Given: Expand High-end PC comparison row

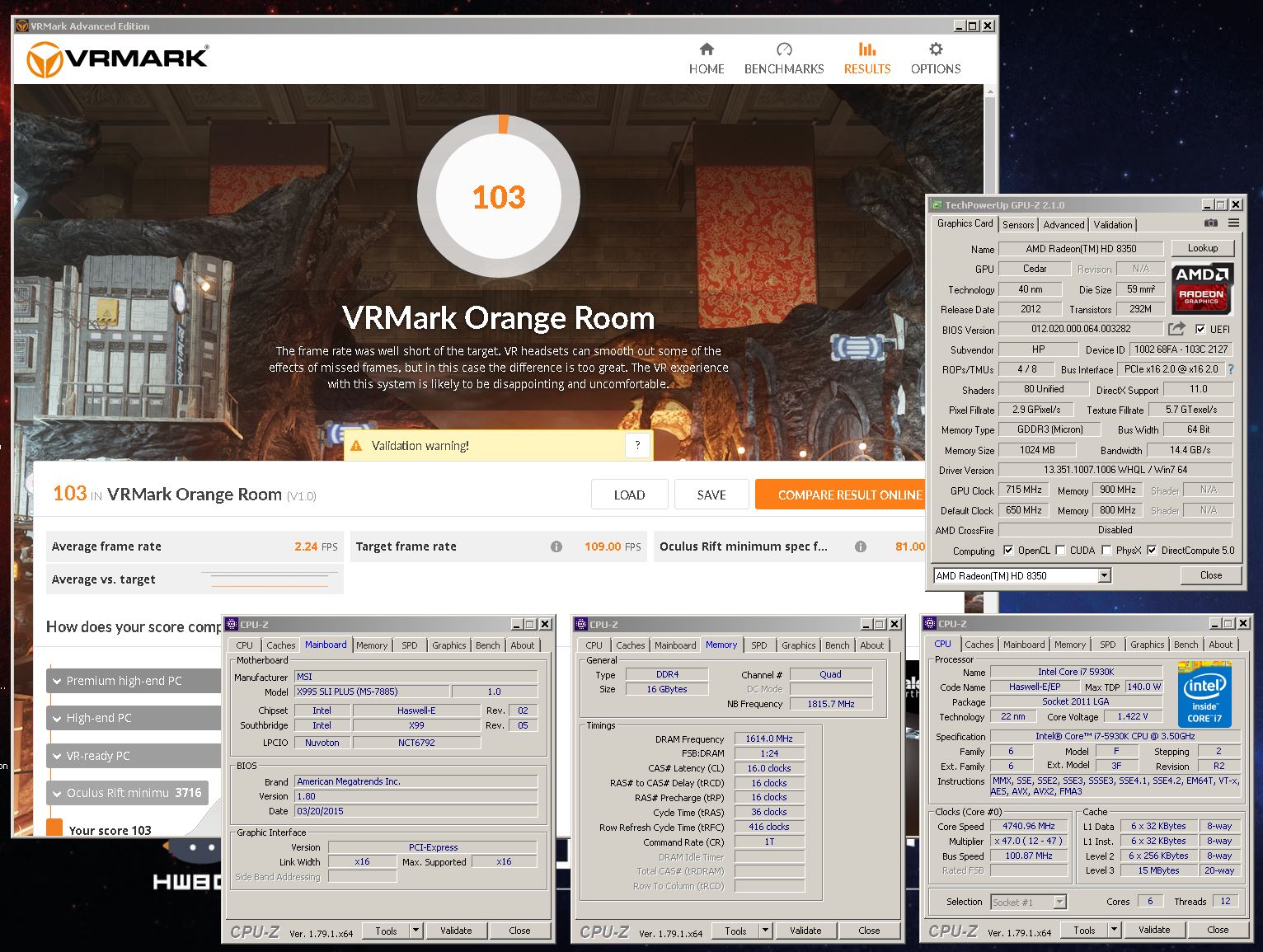Looking at the screenshot, I should pos(134,718).
